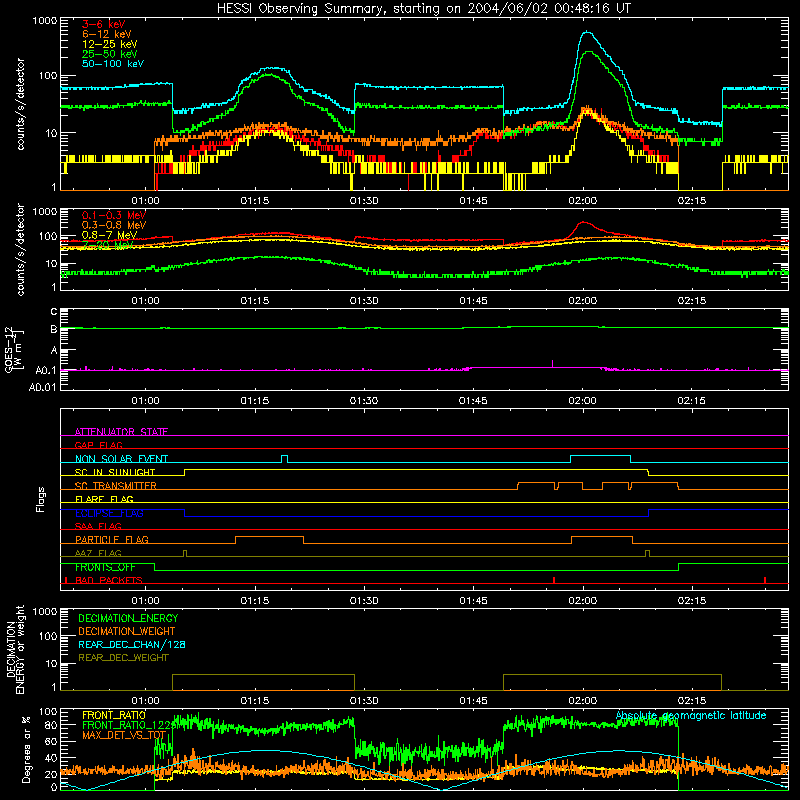800x800 pixels.
Task: Click the 0.1-0.3 MeV legend label
Action: [114, 215]
